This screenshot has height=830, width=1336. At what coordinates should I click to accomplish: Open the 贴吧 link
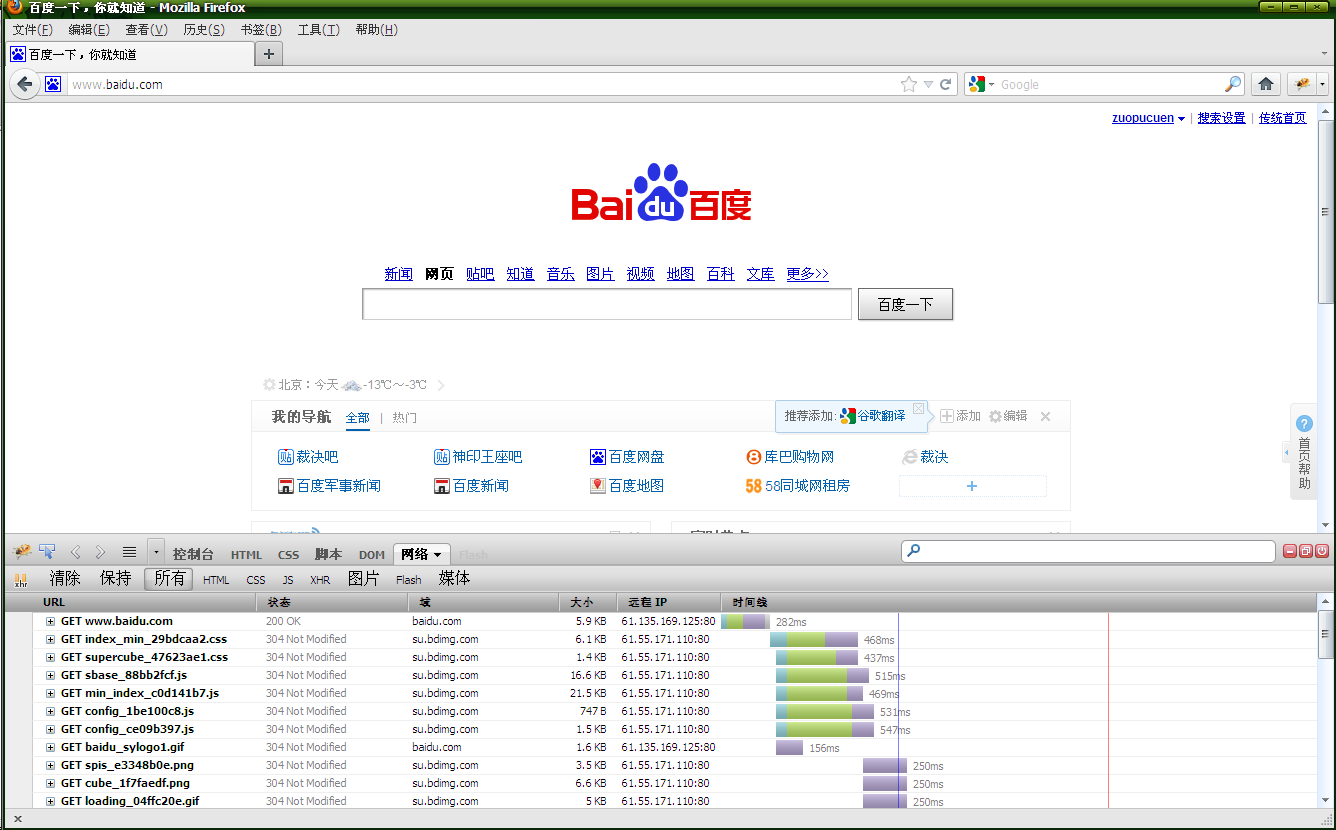[x=480, y=274]
